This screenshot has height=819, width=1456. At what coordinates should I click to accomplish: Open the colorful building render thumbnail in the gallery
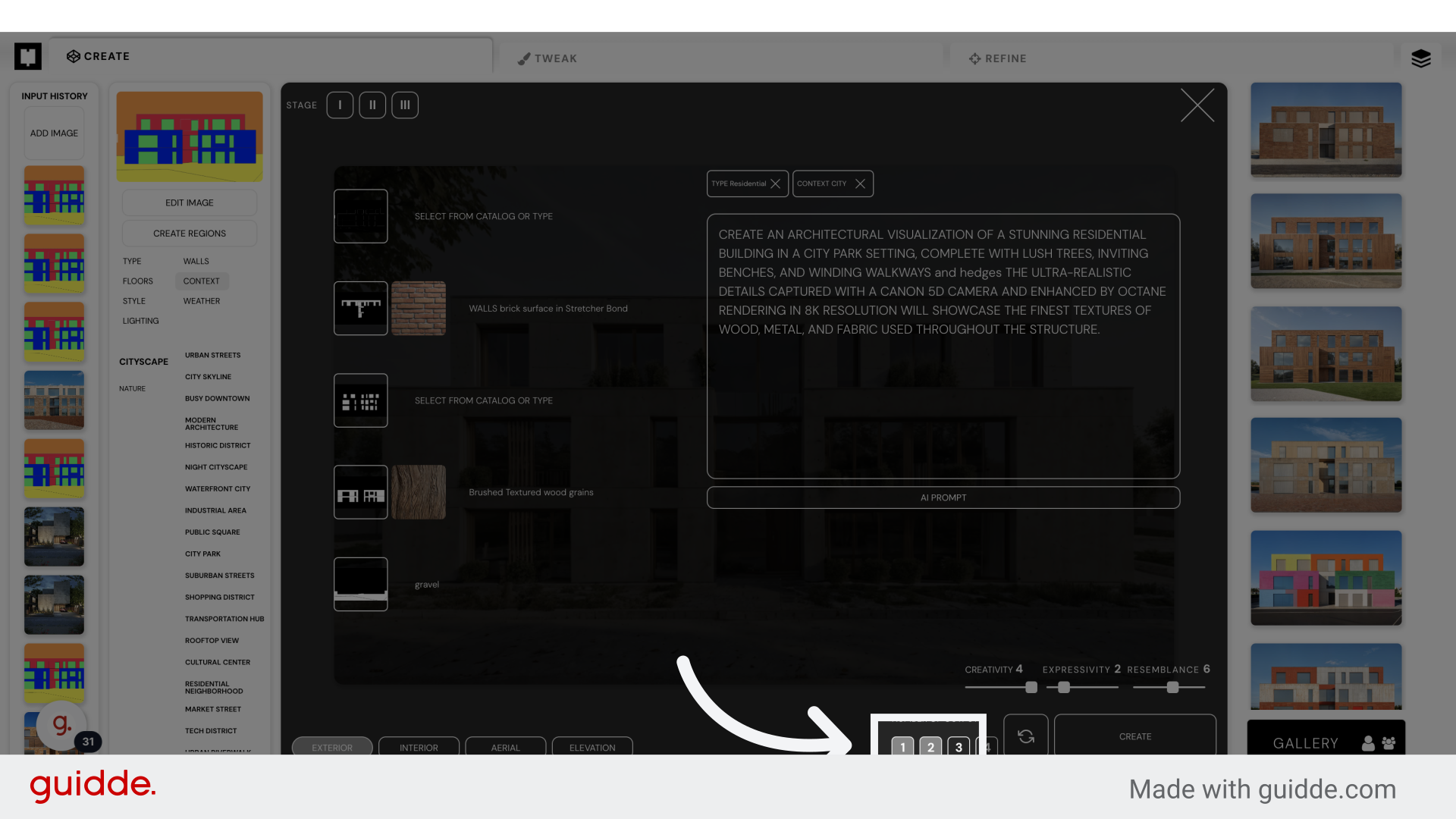[1326, 578]
